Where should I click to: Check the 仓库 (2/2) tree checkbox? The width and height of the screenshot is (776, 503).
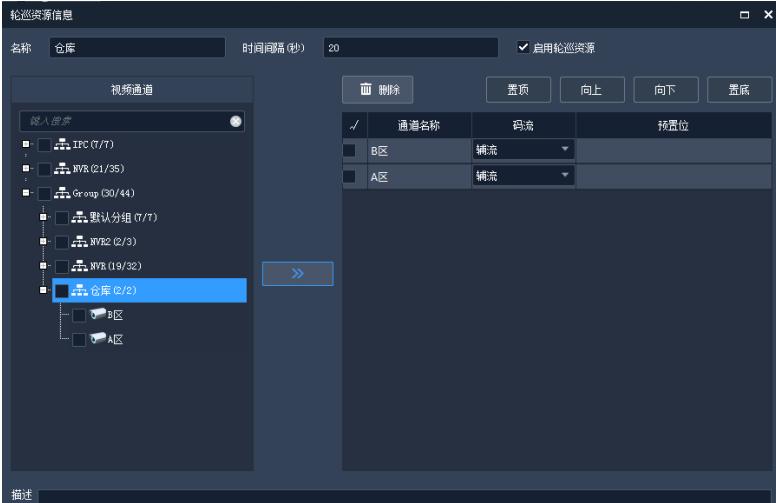(x=62, y=291)
